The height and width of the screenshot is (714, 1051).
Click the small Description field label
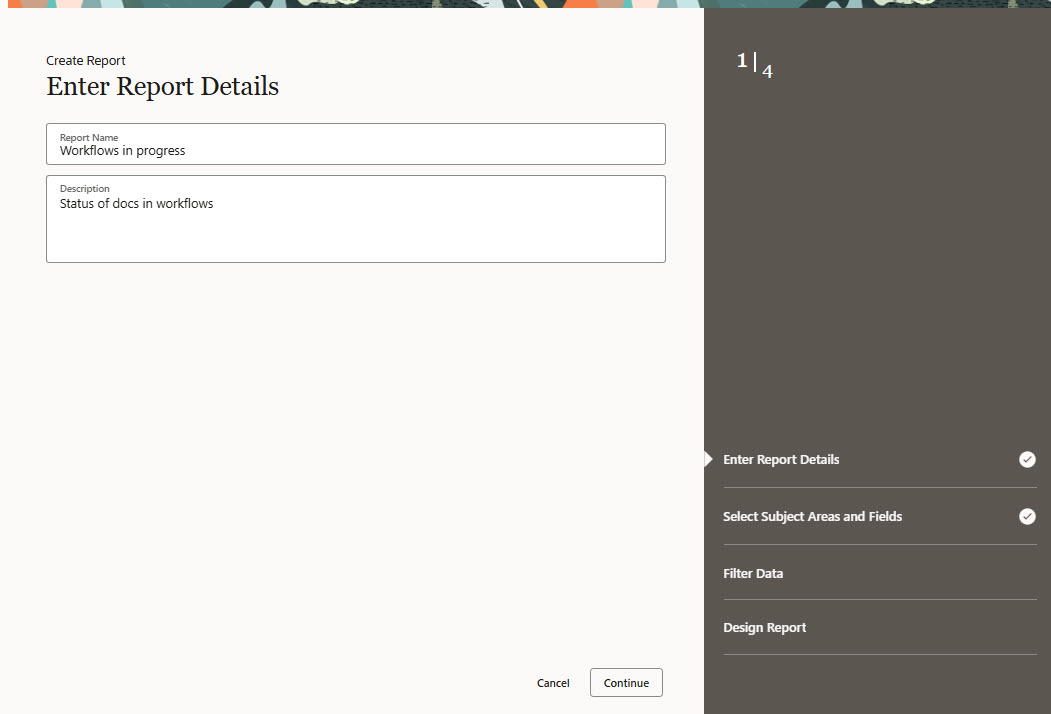85,188
